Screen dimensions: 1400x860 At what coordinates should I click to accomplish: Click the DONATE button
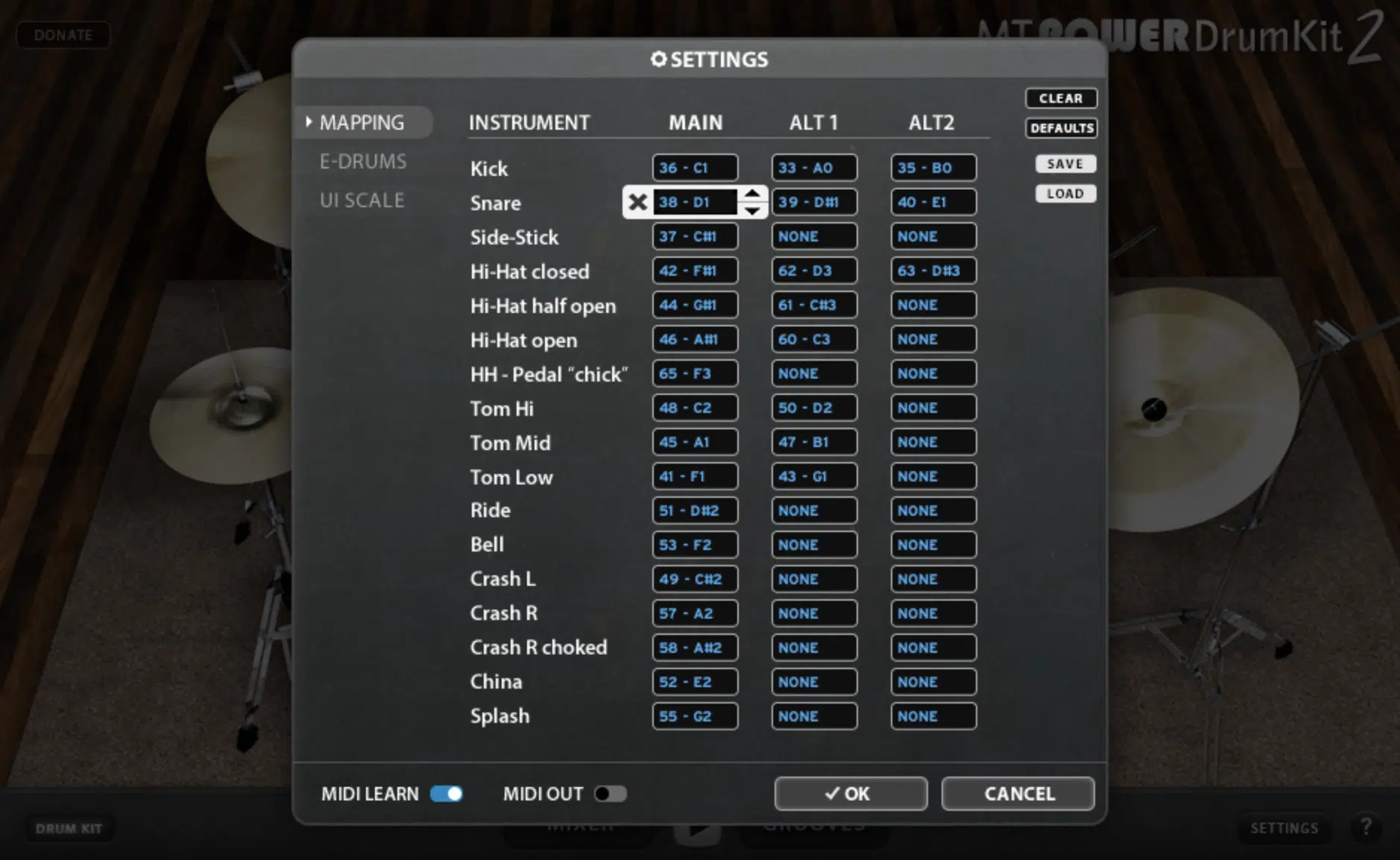63,35
